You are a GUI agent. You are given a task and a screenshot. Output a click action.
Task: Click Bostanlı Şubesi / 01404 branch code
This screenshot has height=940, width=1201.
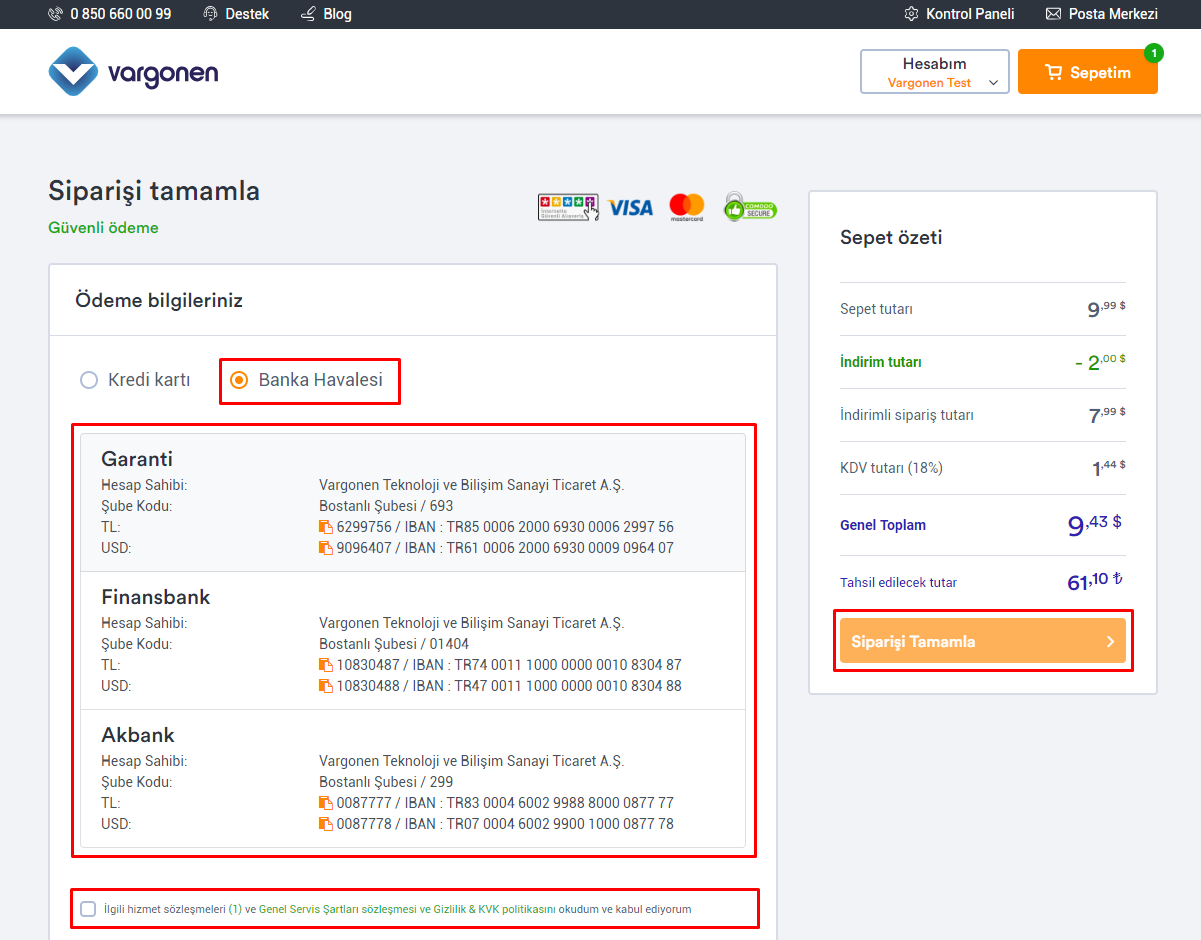pyautogui.click(x=394, y=644)
